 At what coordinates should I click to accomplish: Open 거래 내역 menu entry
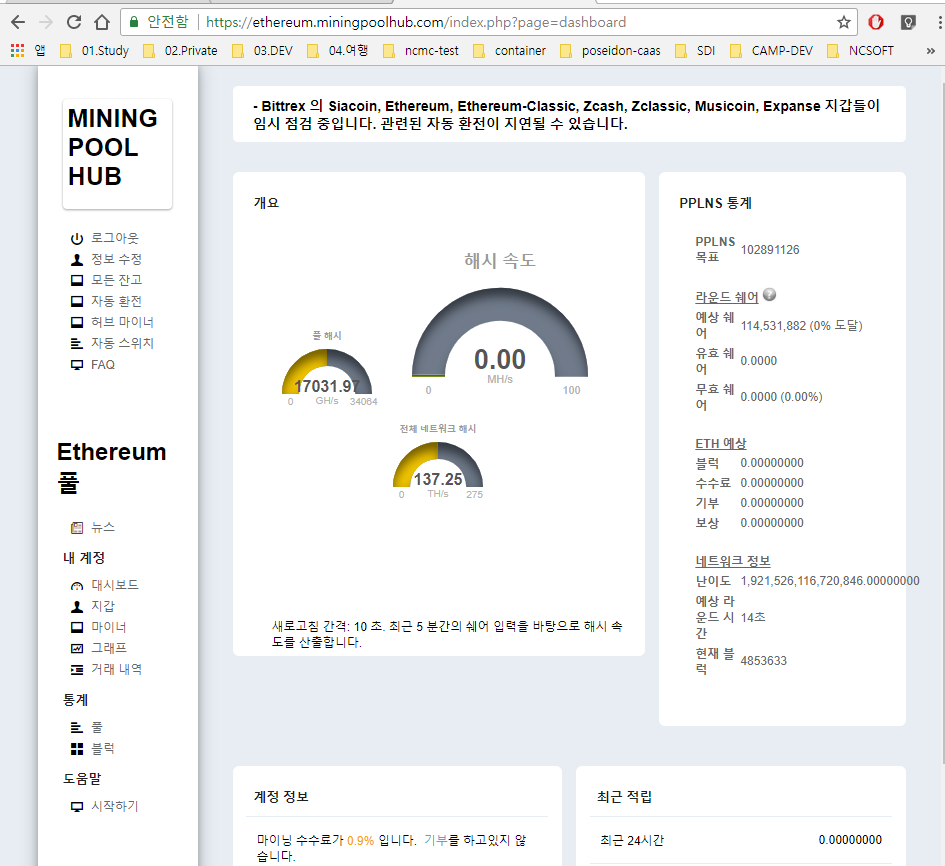click(x=77, y=668)
